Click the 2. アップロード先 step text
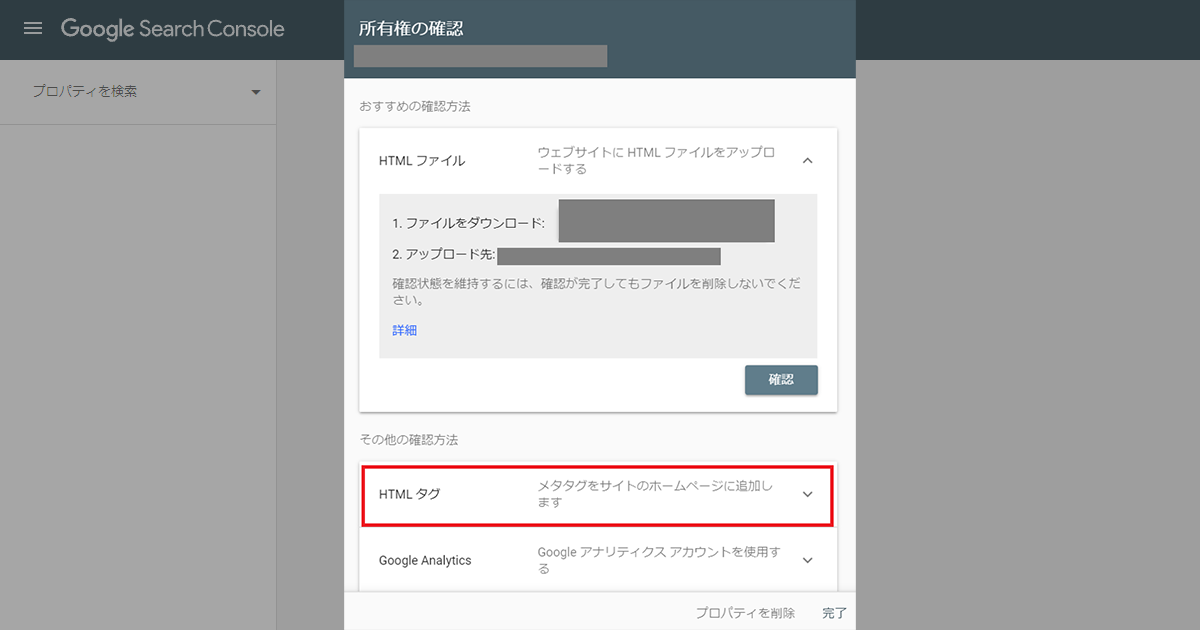 click(x=444, y=257)
